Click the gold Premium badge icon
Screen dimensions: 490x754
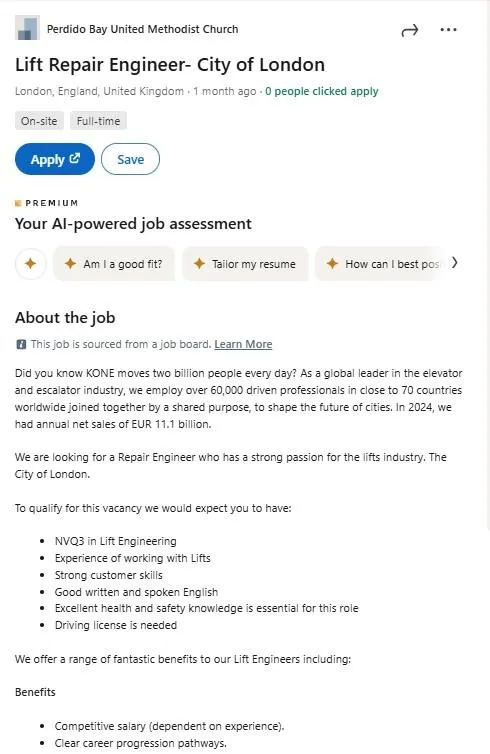[x=18, y=203]
